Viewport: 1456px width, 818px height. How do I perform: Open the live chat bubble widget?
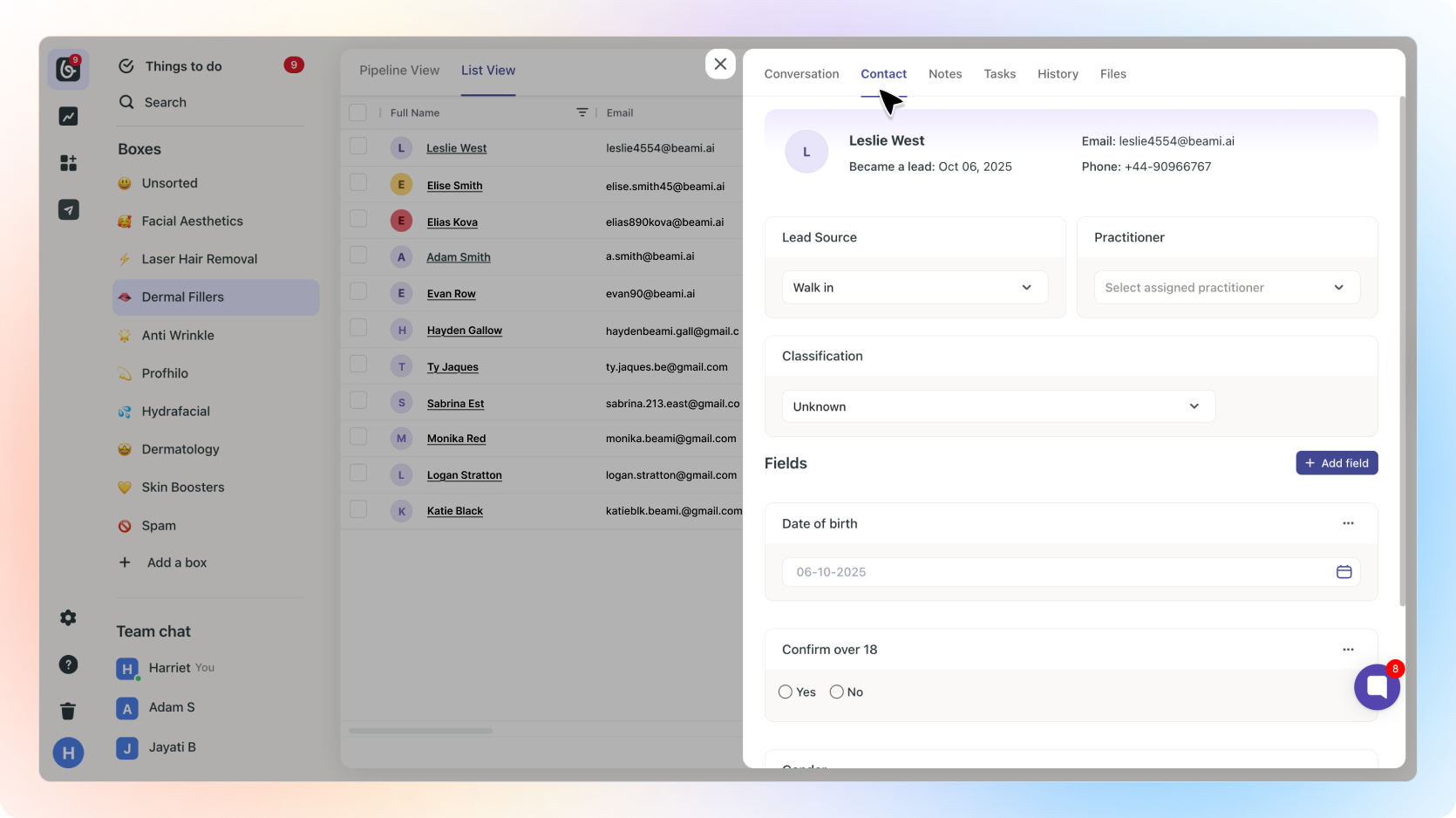[x=1377, y=686]
